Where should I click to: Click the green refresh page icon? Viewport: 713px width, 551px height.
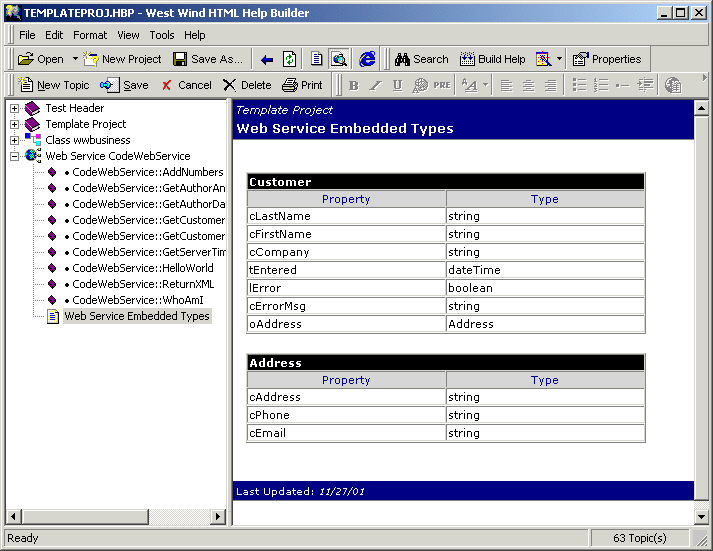click(290, 60)
